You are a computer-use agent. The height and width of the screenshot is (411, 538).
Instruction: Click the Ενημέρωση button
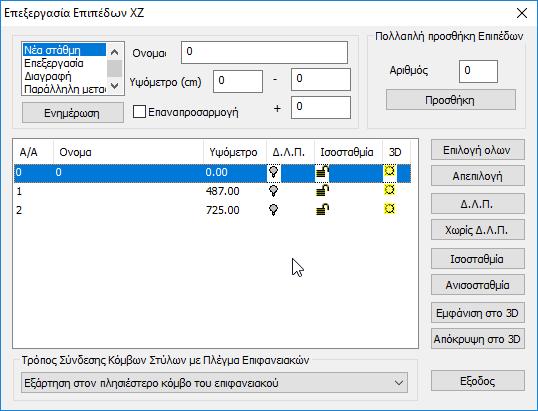click(x=73, y=113)
